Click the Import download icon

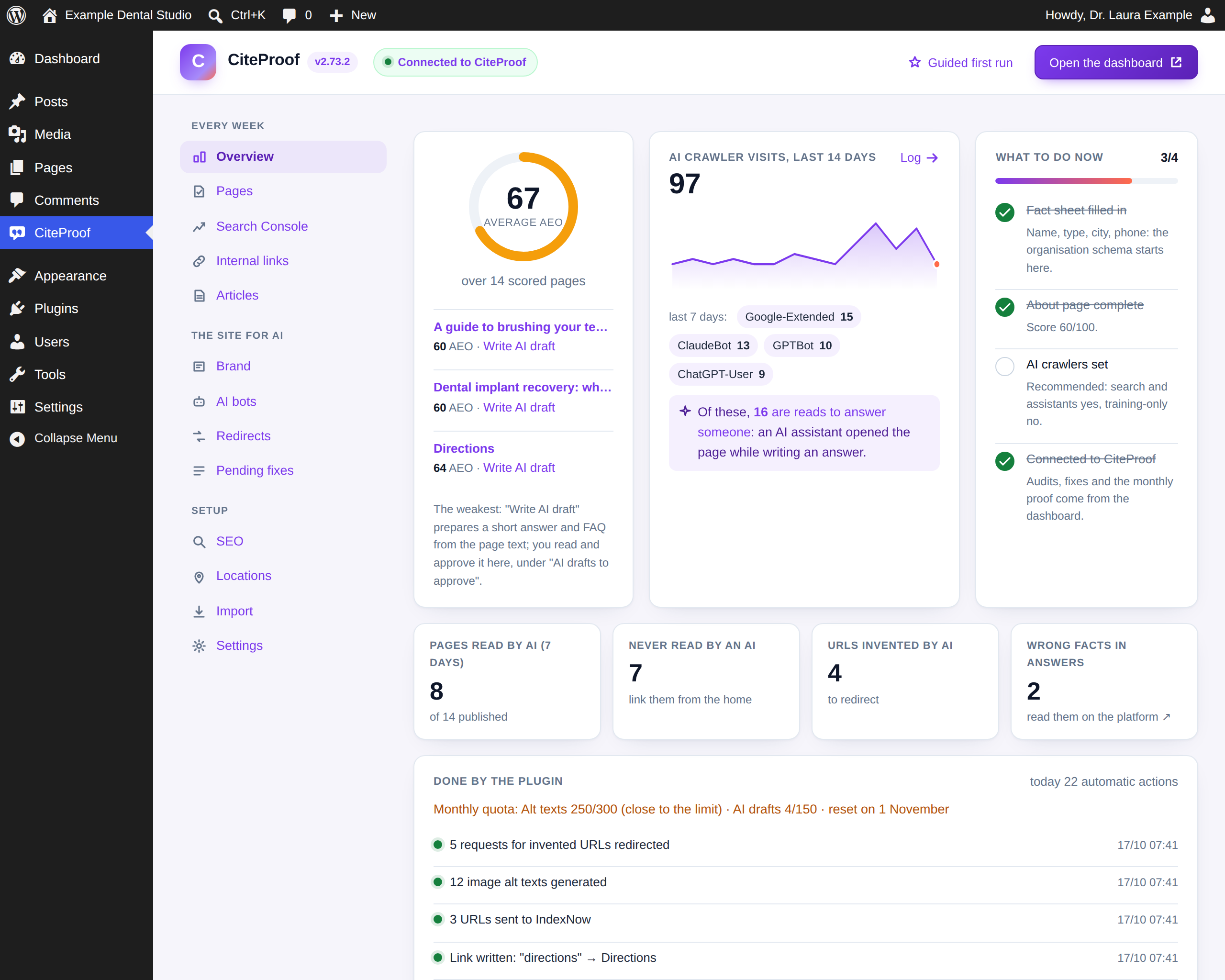199,611
